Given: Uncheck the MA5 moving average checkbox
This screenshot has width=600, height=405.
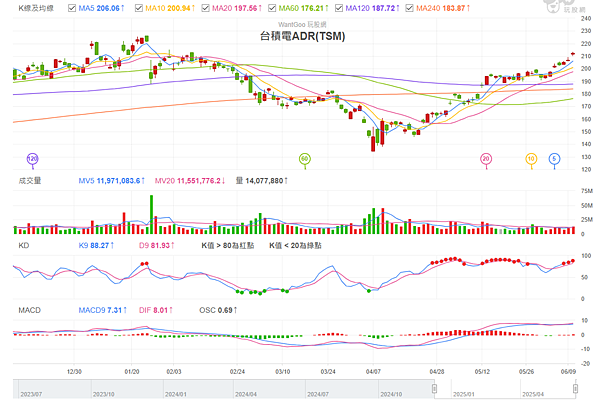Looking at the screenshot, I should 72,8.
